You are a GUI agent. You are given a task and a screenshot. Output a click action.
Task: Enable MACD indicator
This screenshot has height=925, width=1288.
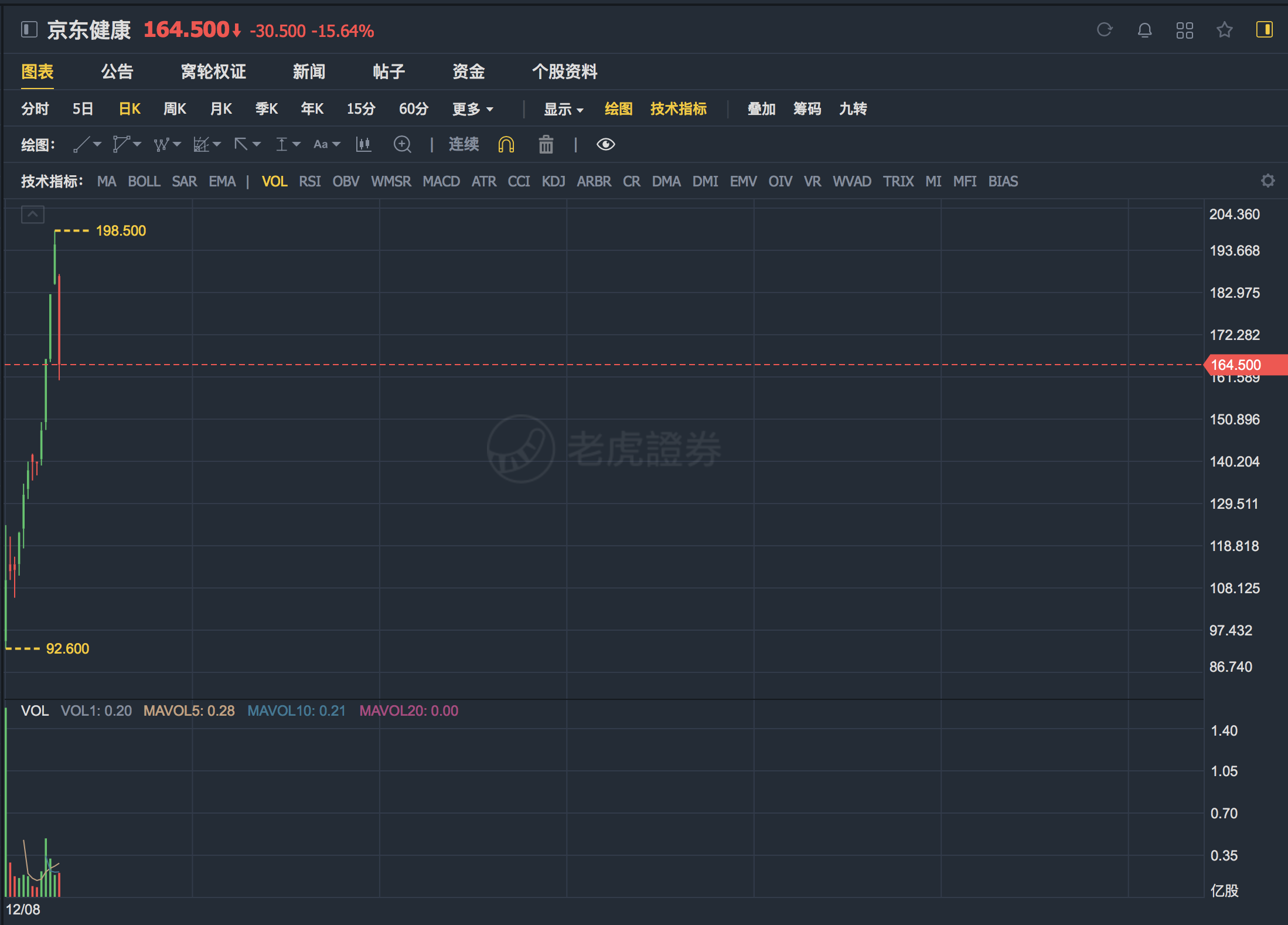coord(441,181)
